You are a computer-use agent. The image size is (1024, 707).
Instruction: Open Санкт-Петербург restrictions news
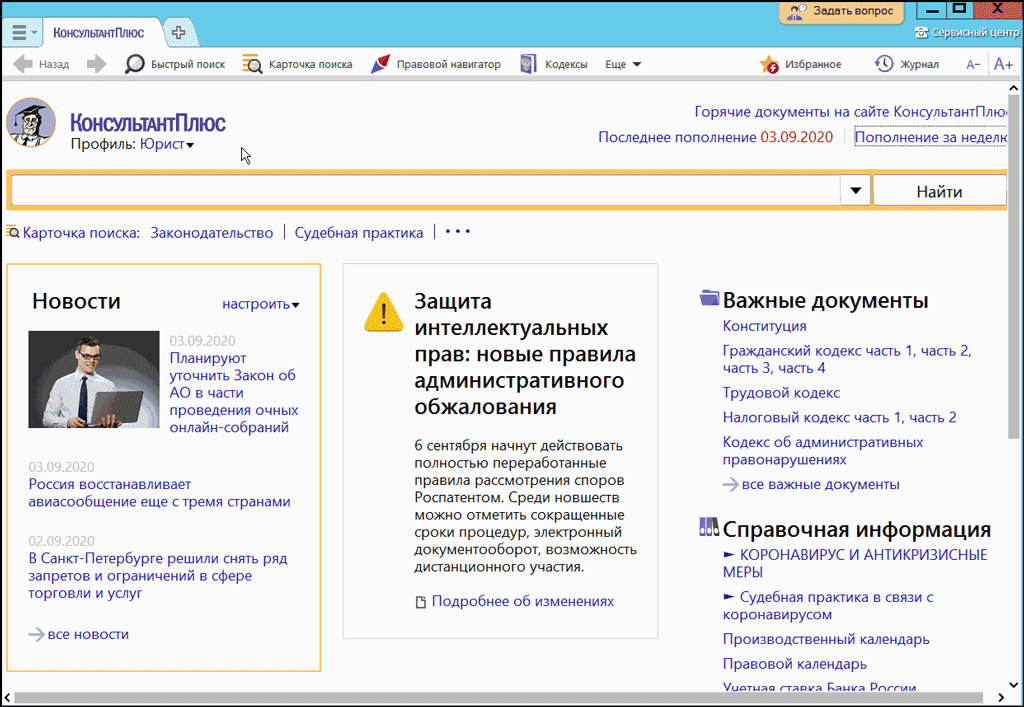pyautogui.click(x=157, y=576)
